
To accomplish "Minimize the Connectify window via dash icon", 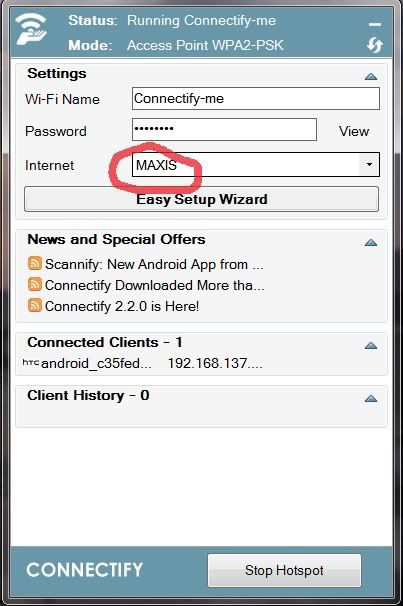I will pos(374,24).
